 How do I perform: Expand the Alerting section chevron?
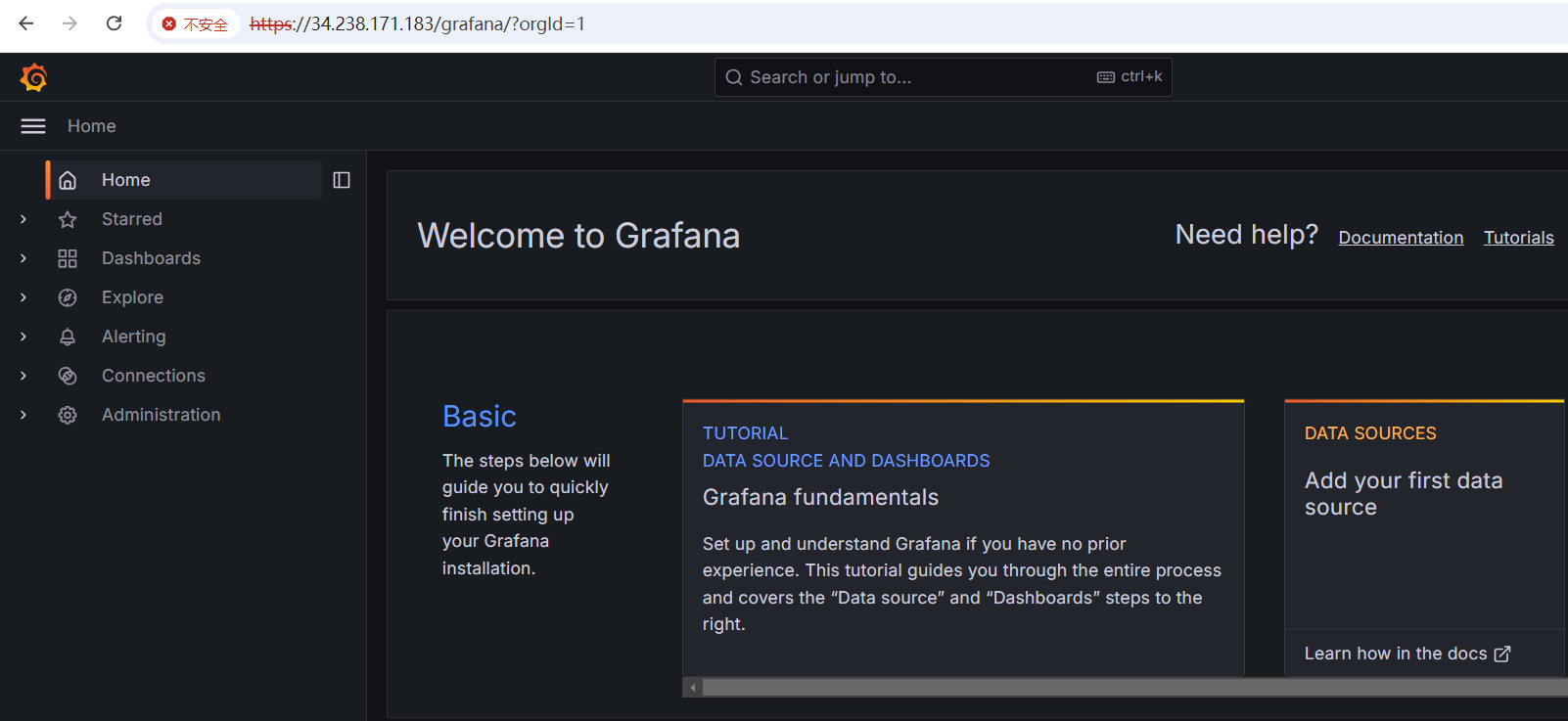click(x=23, y=337)
